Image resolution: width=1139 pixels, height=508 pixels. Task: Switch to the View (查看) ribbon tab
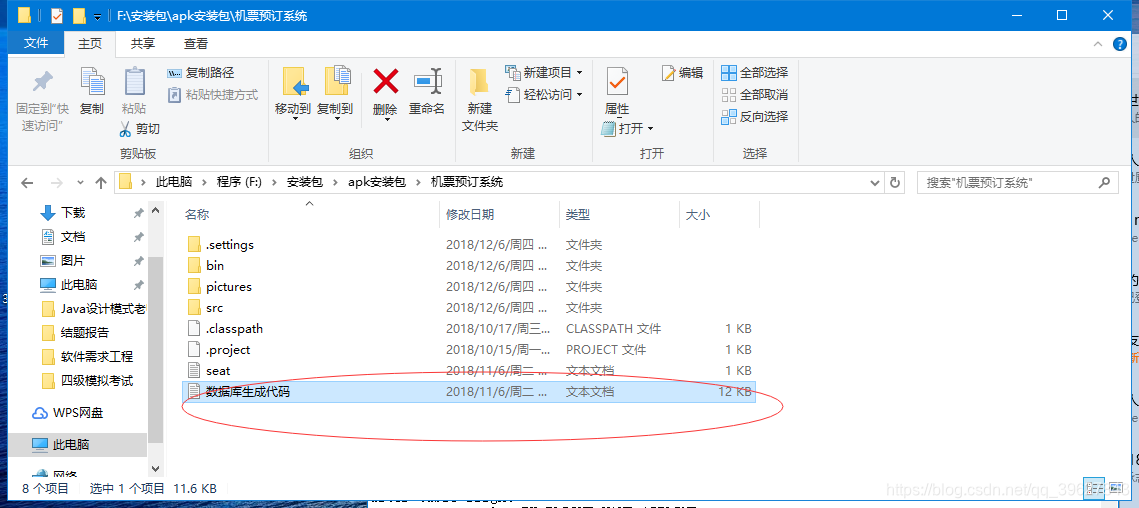click(195, 44)
